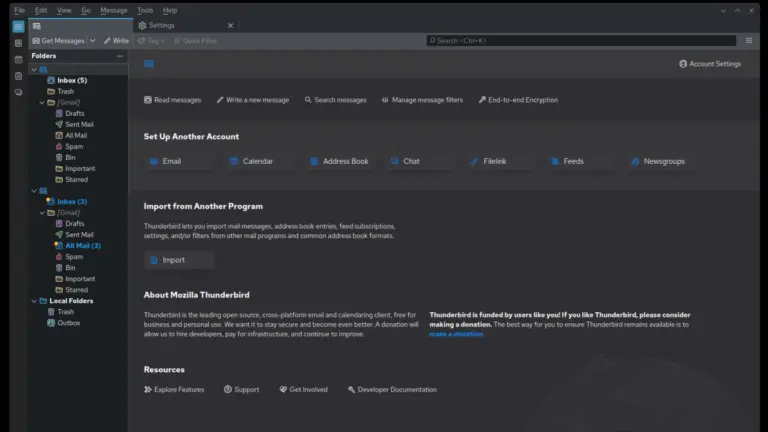768x432 pixels.
Task: Open the Tools menu
Action: coord(145,10)
